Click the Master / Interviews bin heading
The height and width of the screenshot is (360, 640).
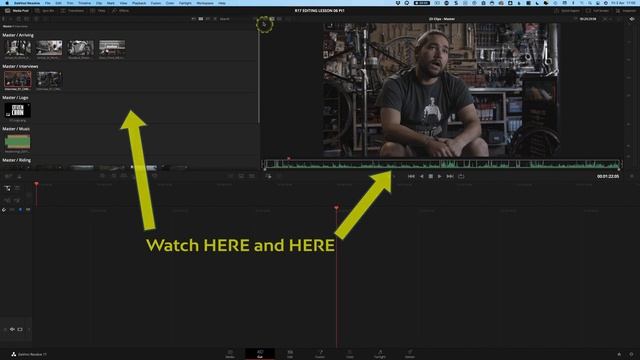tap(20, 66)
